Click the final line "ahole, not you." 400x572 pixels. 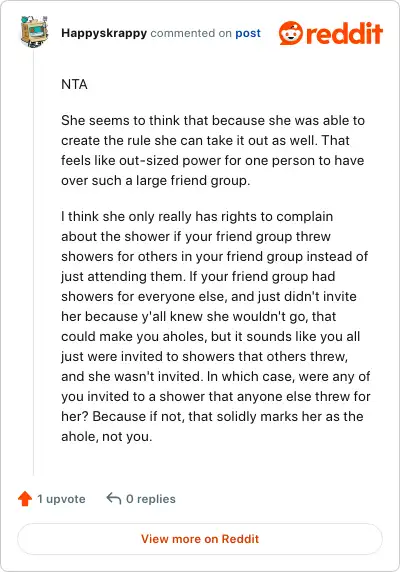pos(106,436)
